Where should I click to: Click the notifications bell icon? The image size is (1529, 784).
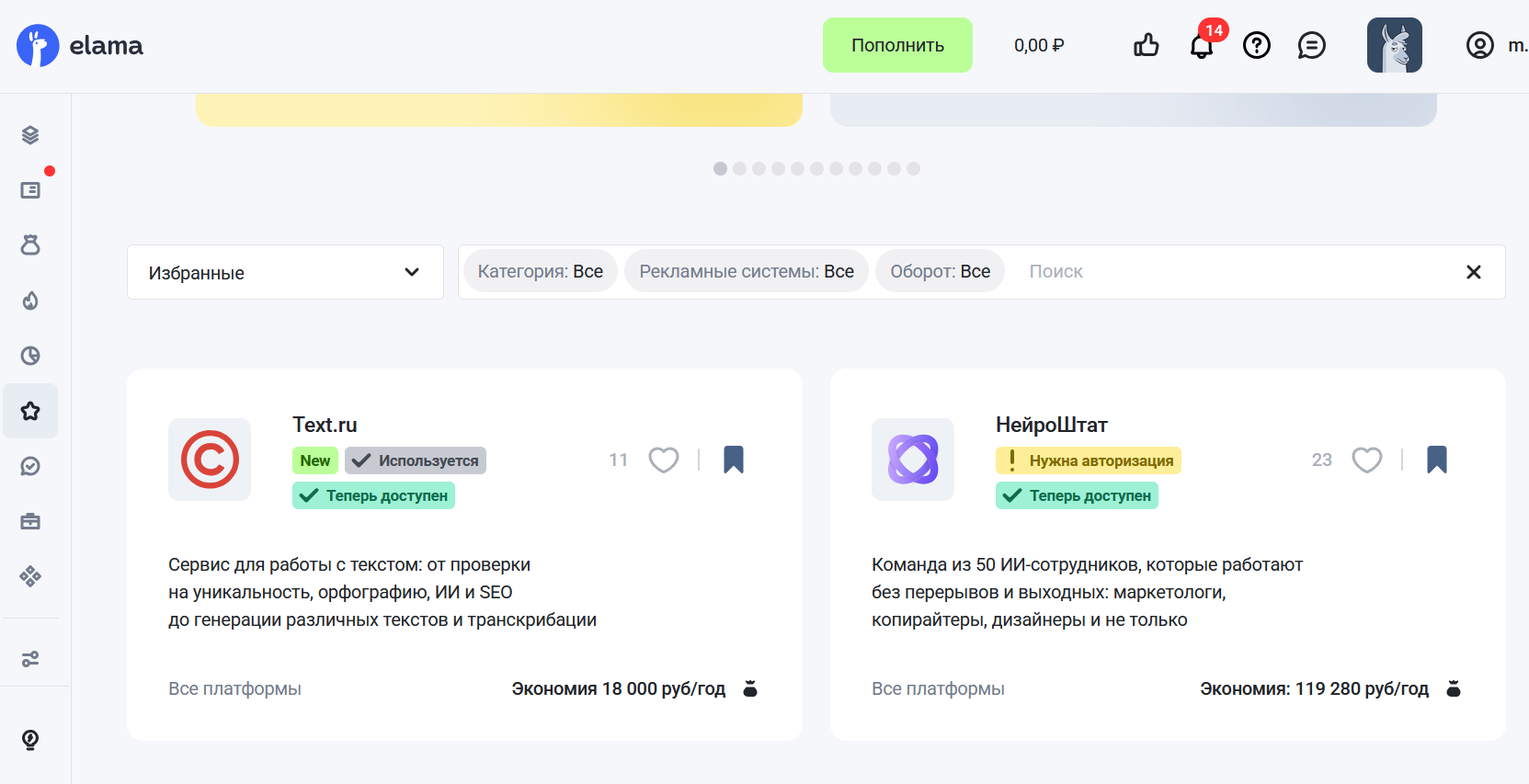pos(1201,46)
